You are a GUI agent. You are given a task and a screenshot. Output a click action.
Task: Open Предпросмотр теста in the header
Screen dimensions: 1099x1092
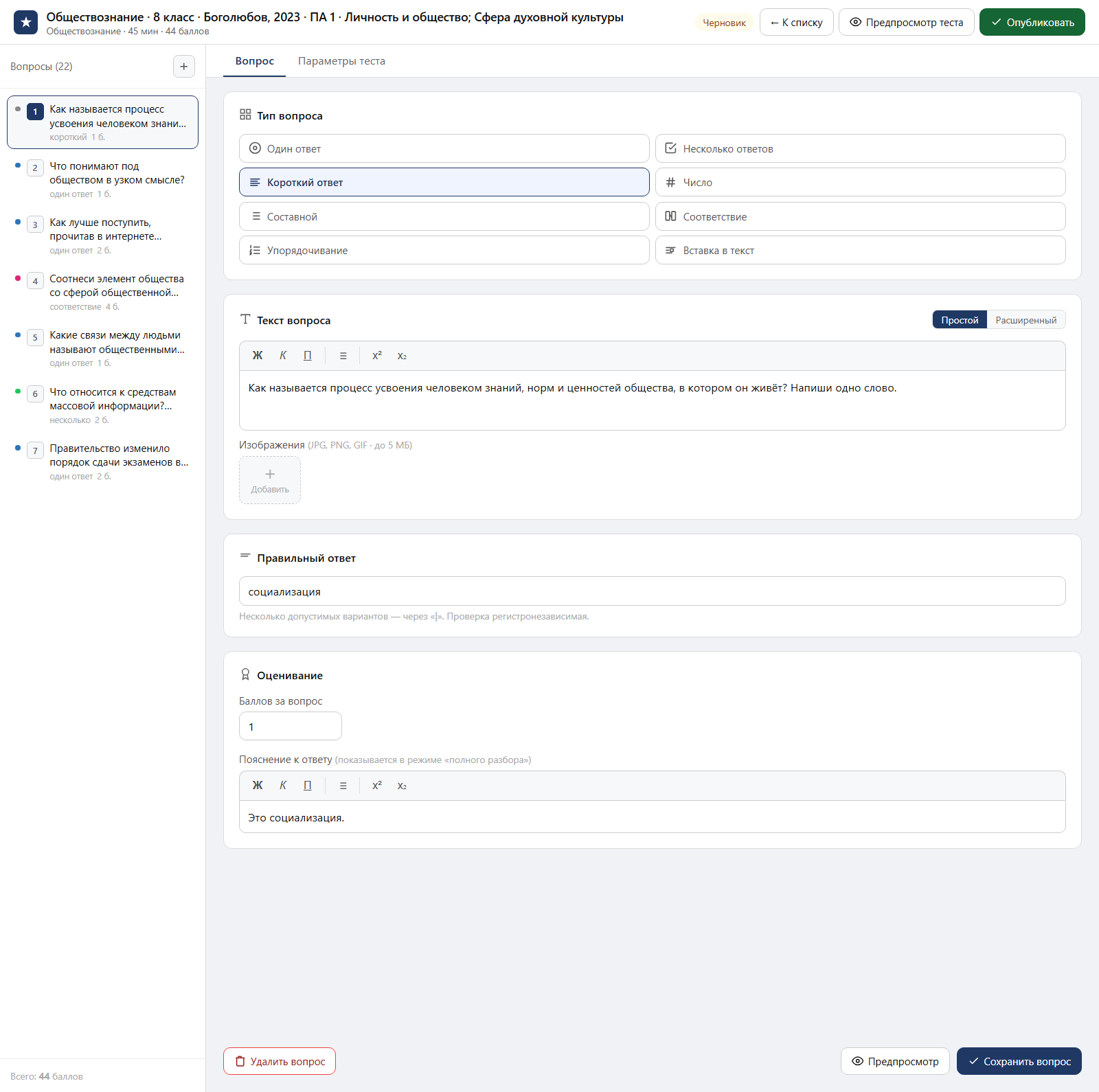tap(906, 22)
